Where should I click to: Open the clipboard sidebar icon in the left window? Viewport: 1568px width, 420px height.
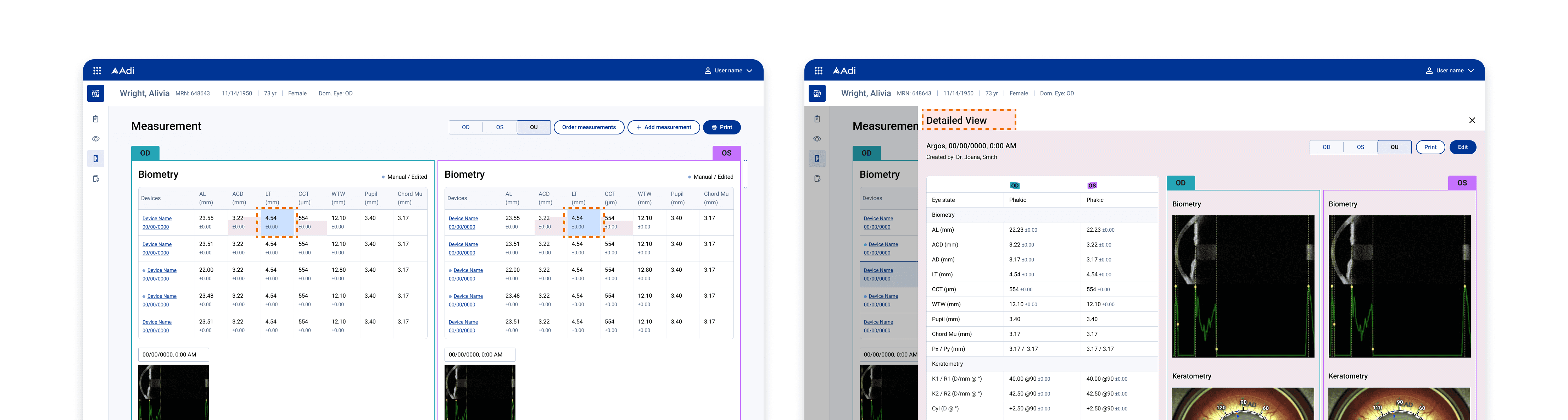[96, 119]
